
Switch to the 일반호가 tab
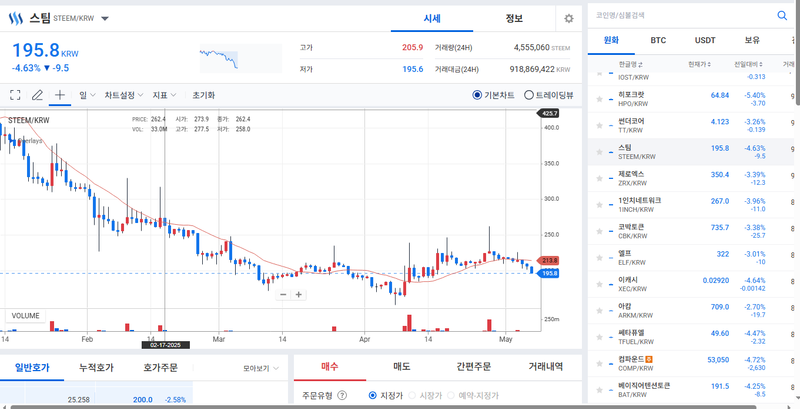(32, 367)
